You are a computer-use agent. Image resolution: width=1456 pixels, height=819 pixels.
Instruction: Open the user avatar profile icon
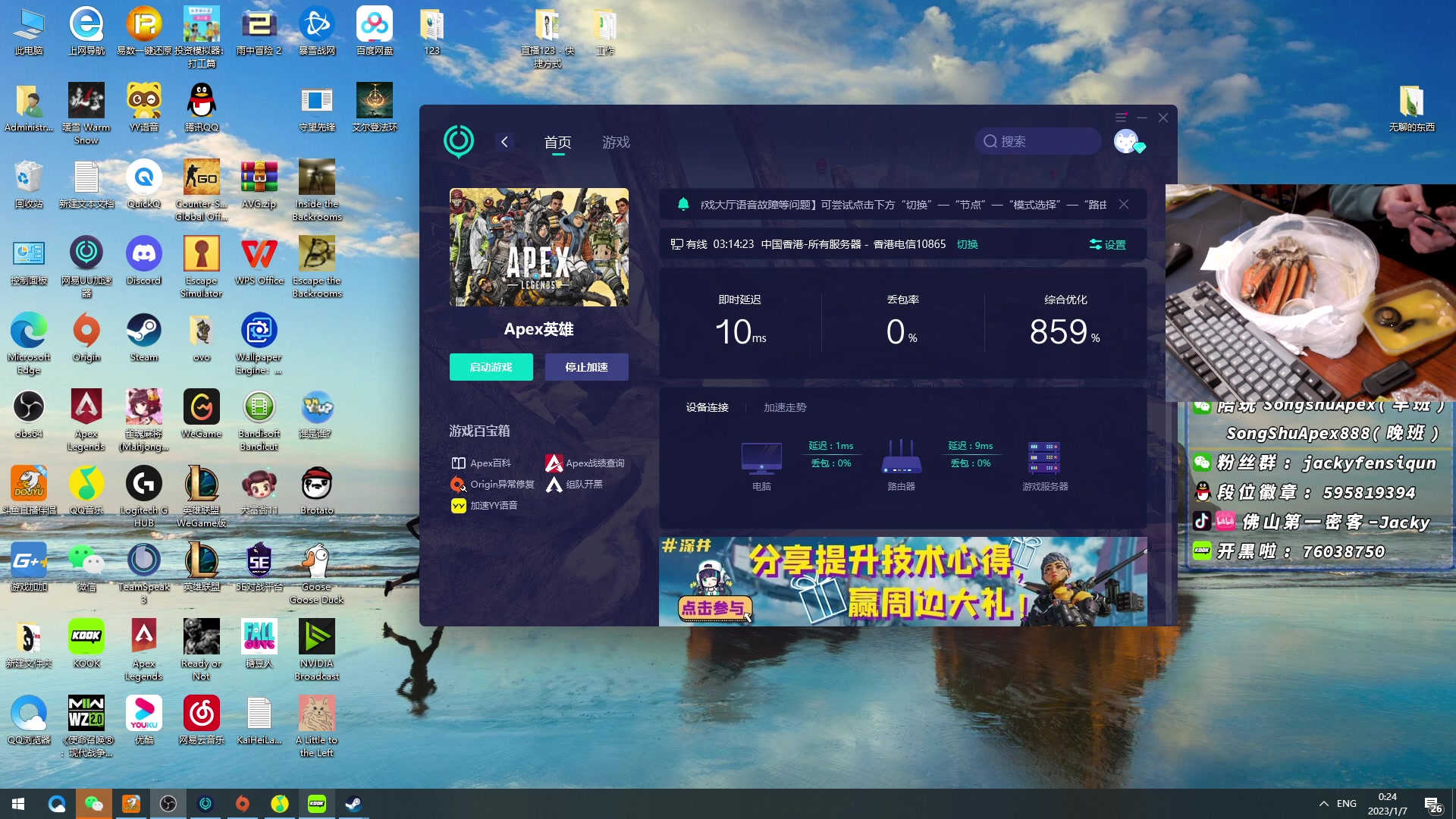(x=1127, y=142)
